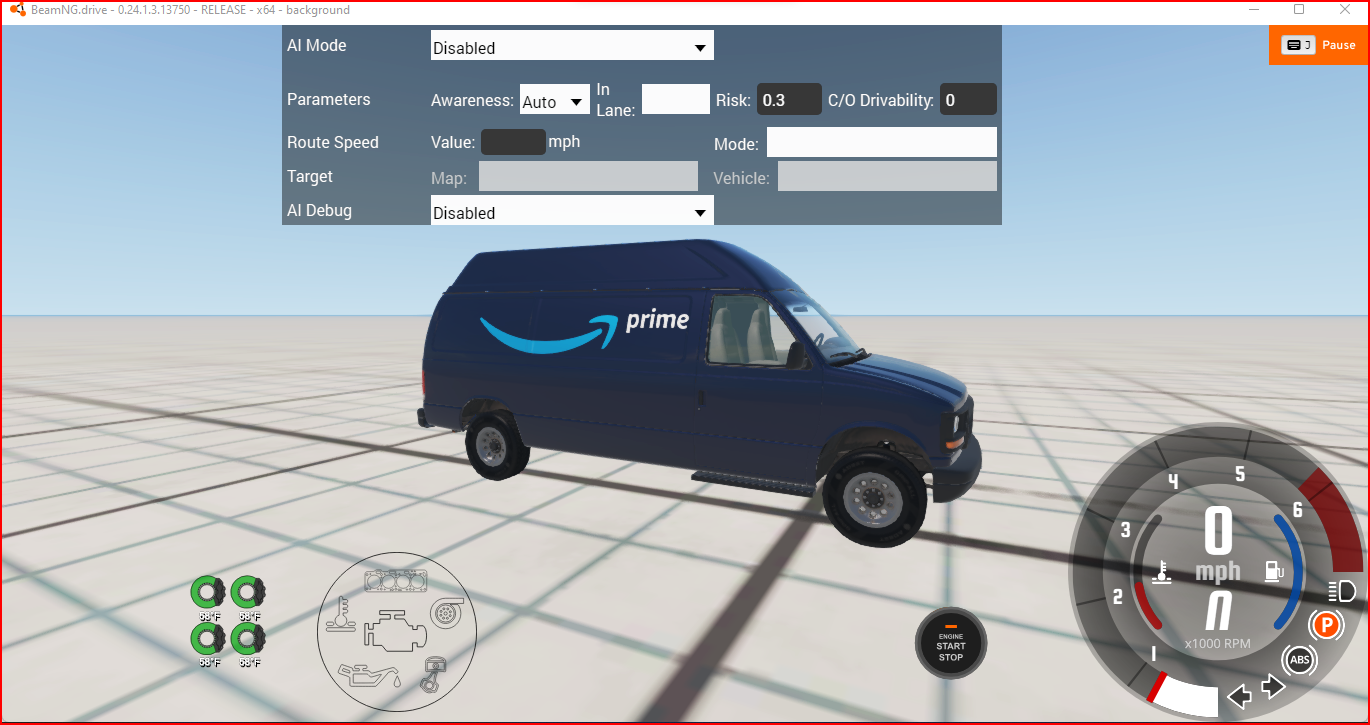Viewport: 1370px width, 725px height.
Task: Click the Route Speed value field
Action: coord(514,142)
